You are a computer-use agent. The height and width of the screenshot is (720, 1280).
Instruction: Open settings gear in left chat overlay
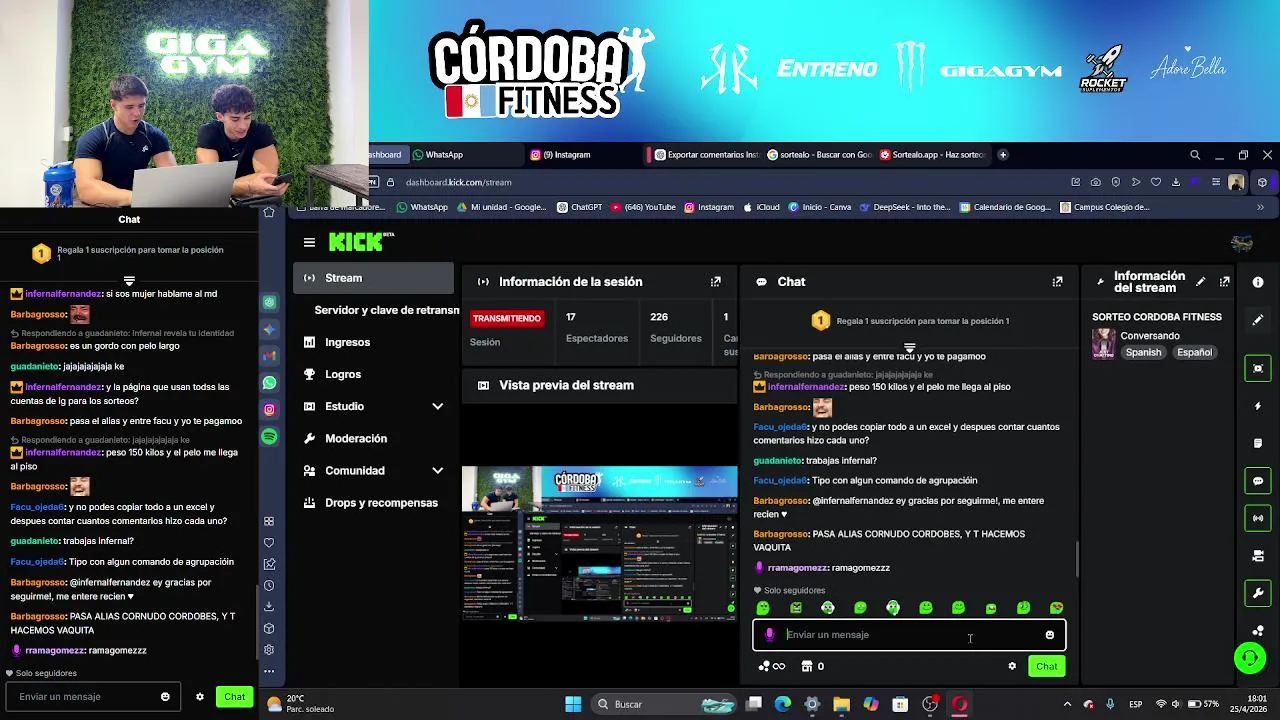click(200, 697)
